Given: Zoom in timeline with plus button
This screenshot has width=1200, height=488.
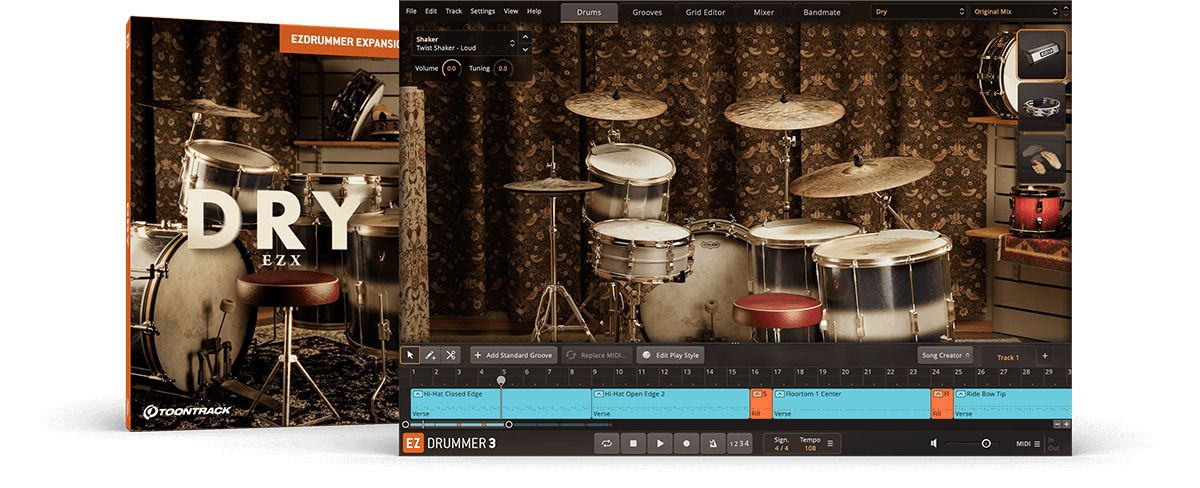Looking at the screenshot, I should pyautogui.click(x=1066, y=424).
